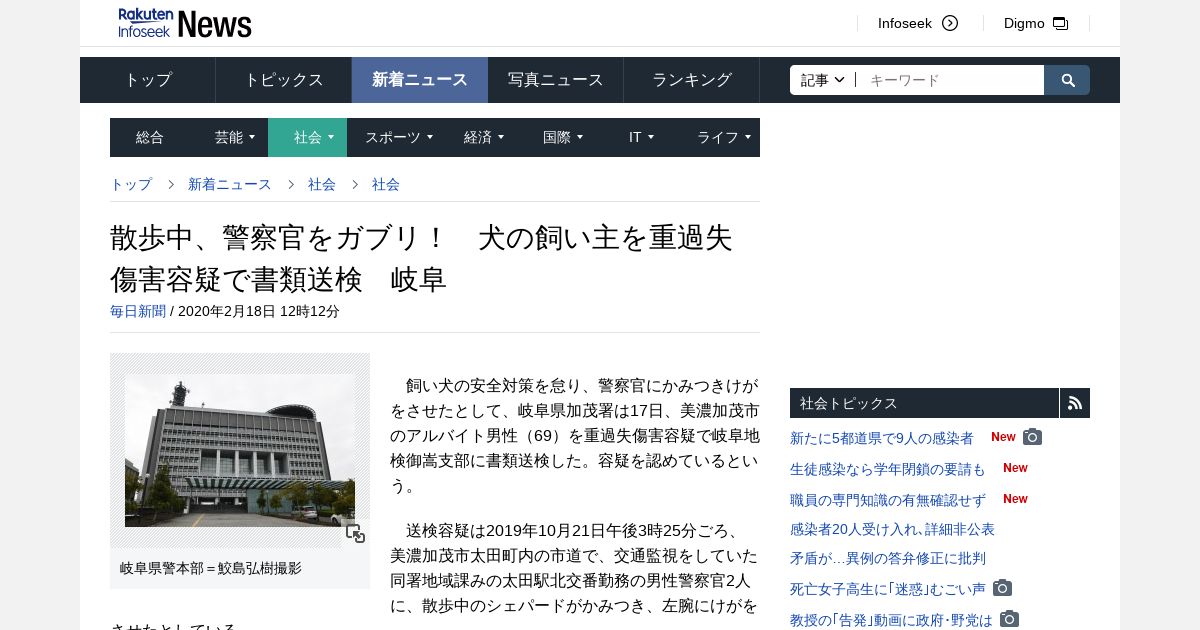Click camera icon beside 教授の「告発」動画 headline

pyautogui.click(x=1009, y=619)
